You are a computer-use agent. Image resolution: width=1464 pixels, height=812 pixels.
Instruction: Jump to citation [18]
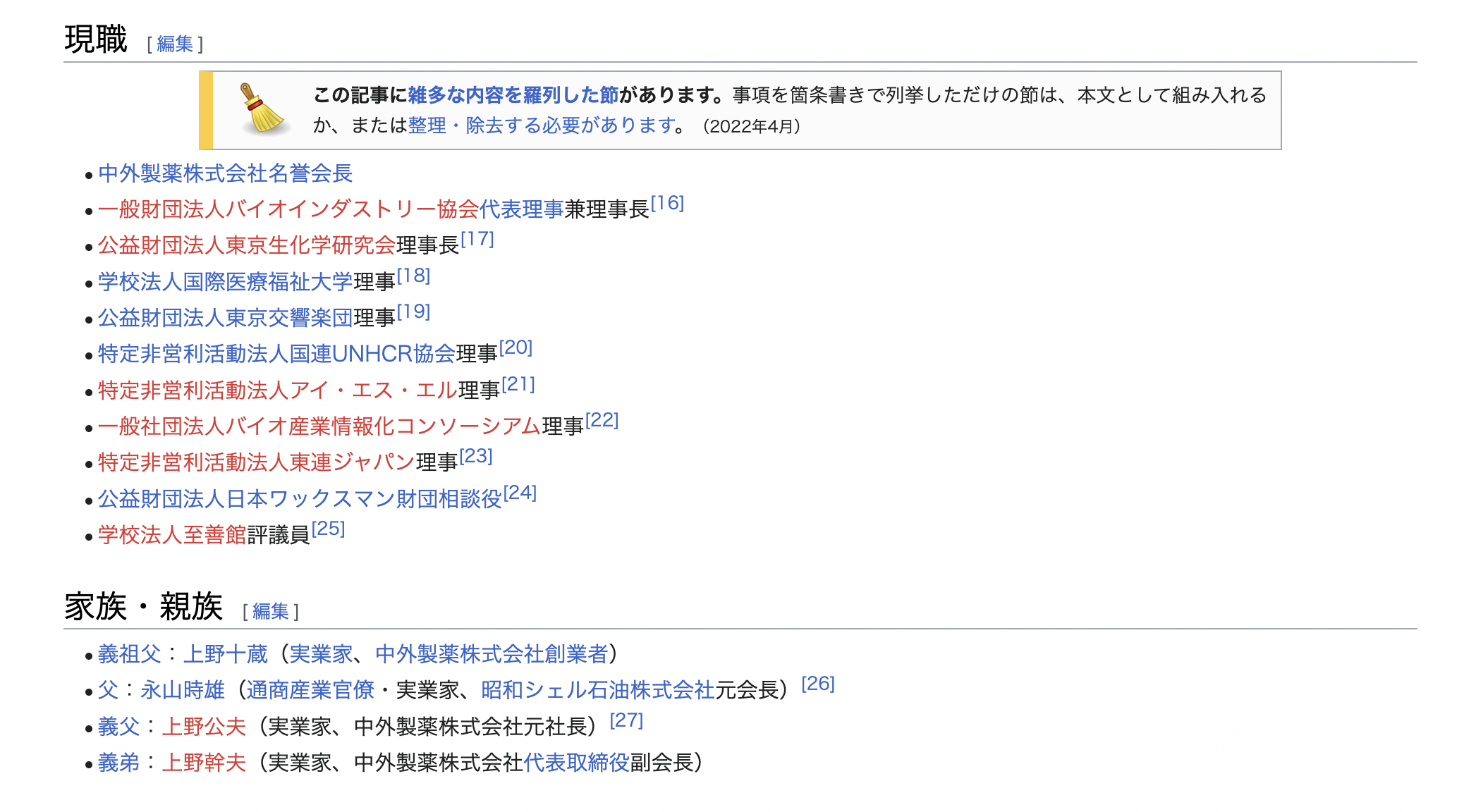[x=413, y=276]
